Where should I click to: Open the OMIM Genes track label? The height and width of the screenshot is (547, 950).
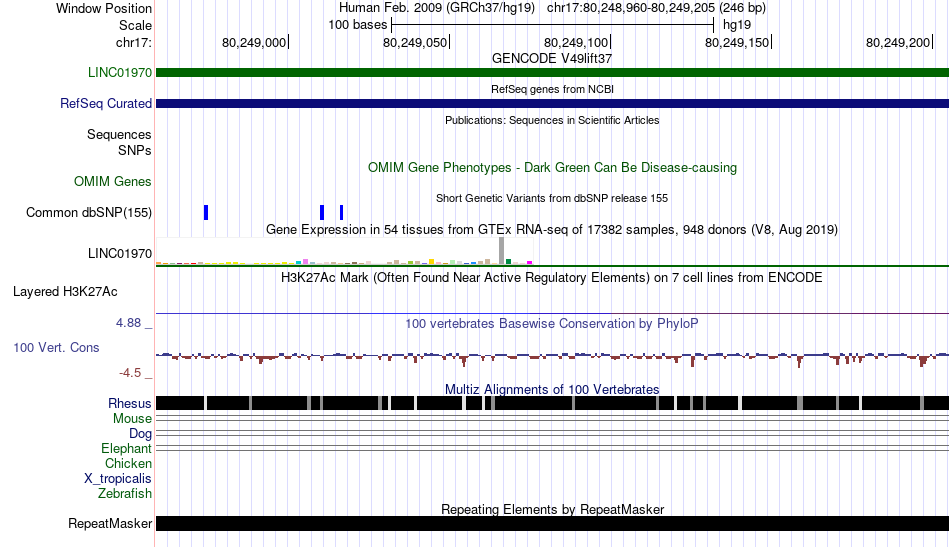pos(113,182)
